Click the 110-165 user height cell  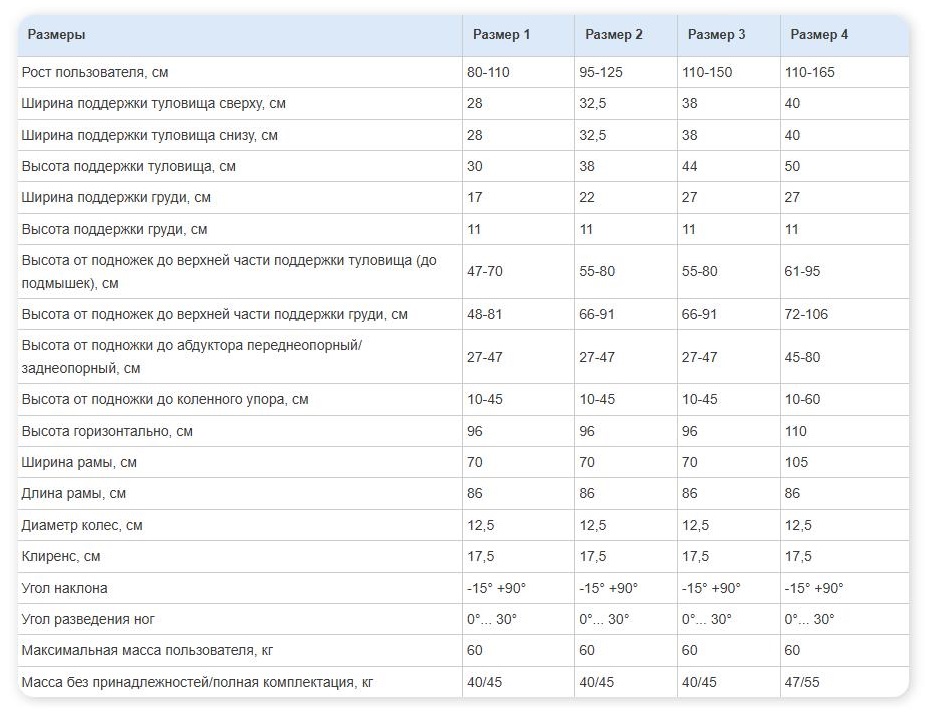[x=809, y=73]
